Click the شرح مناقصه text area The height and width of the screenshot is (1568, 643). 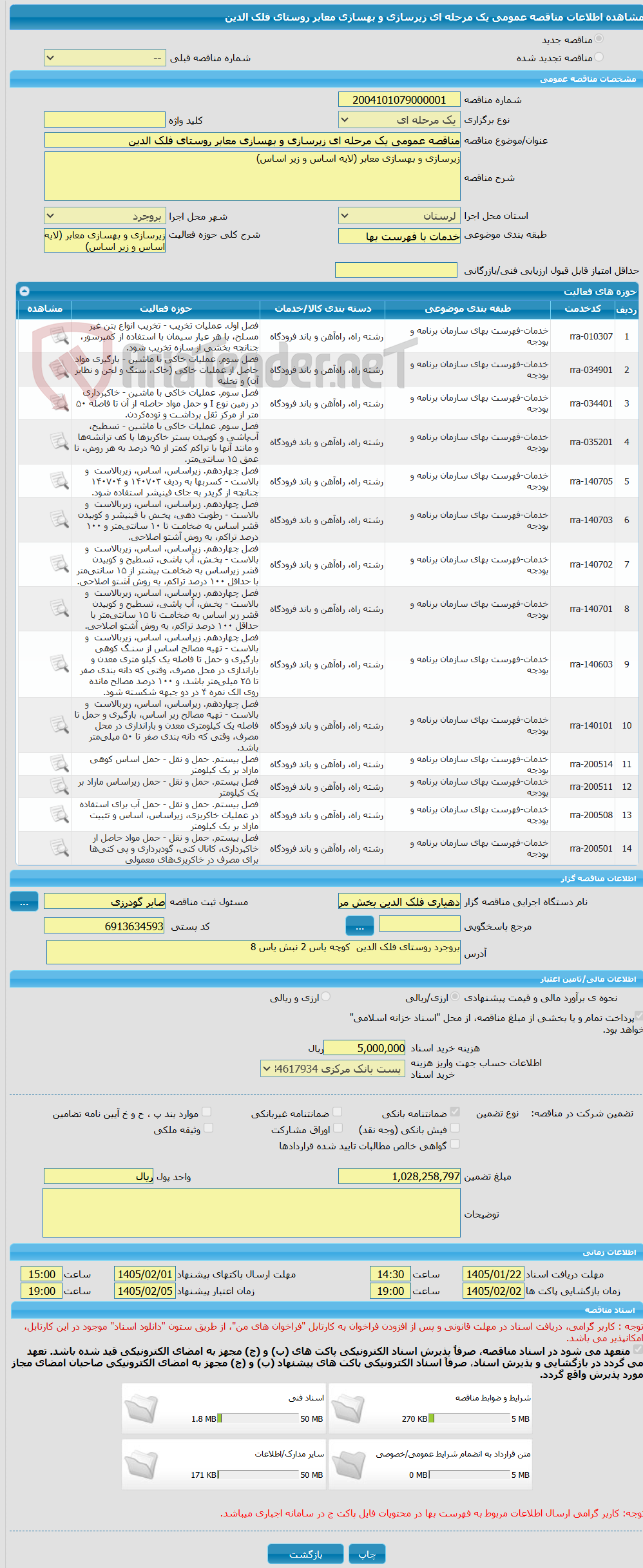click(x=253, y=176)
